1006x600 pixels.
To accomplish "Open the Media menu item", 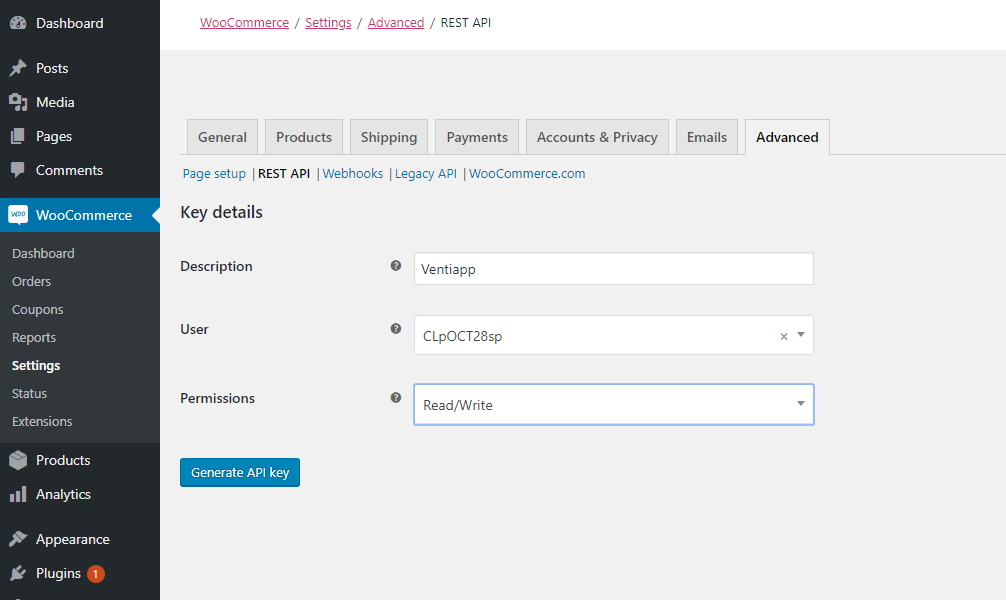I will tap(80, 102).
